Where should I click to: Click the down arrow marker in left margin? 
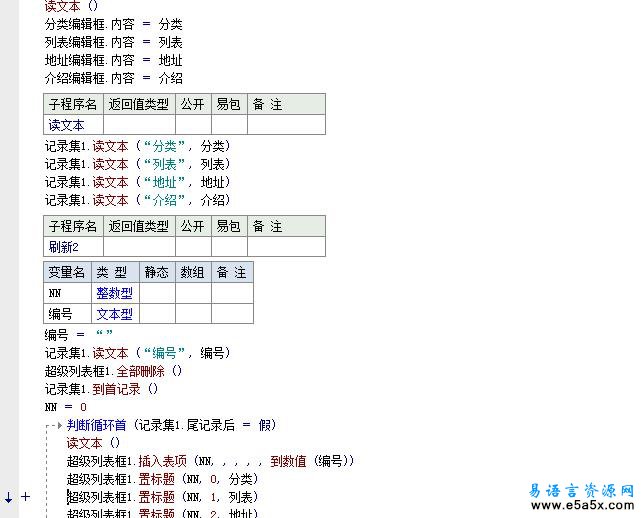[8, 497]
